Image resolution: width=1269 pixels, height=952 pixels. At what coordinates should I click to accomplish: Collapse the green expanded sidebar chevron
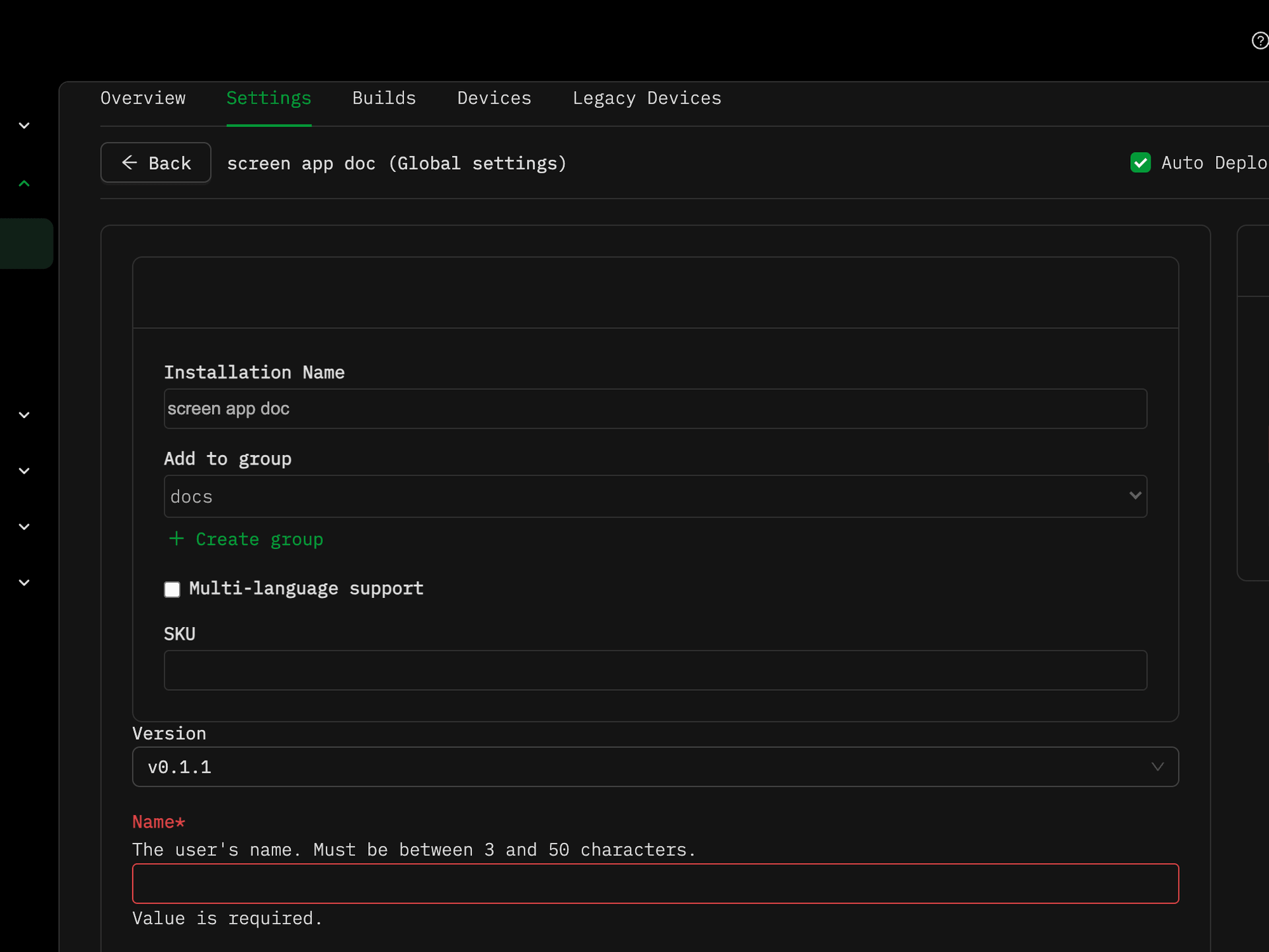tap(24, 184)
